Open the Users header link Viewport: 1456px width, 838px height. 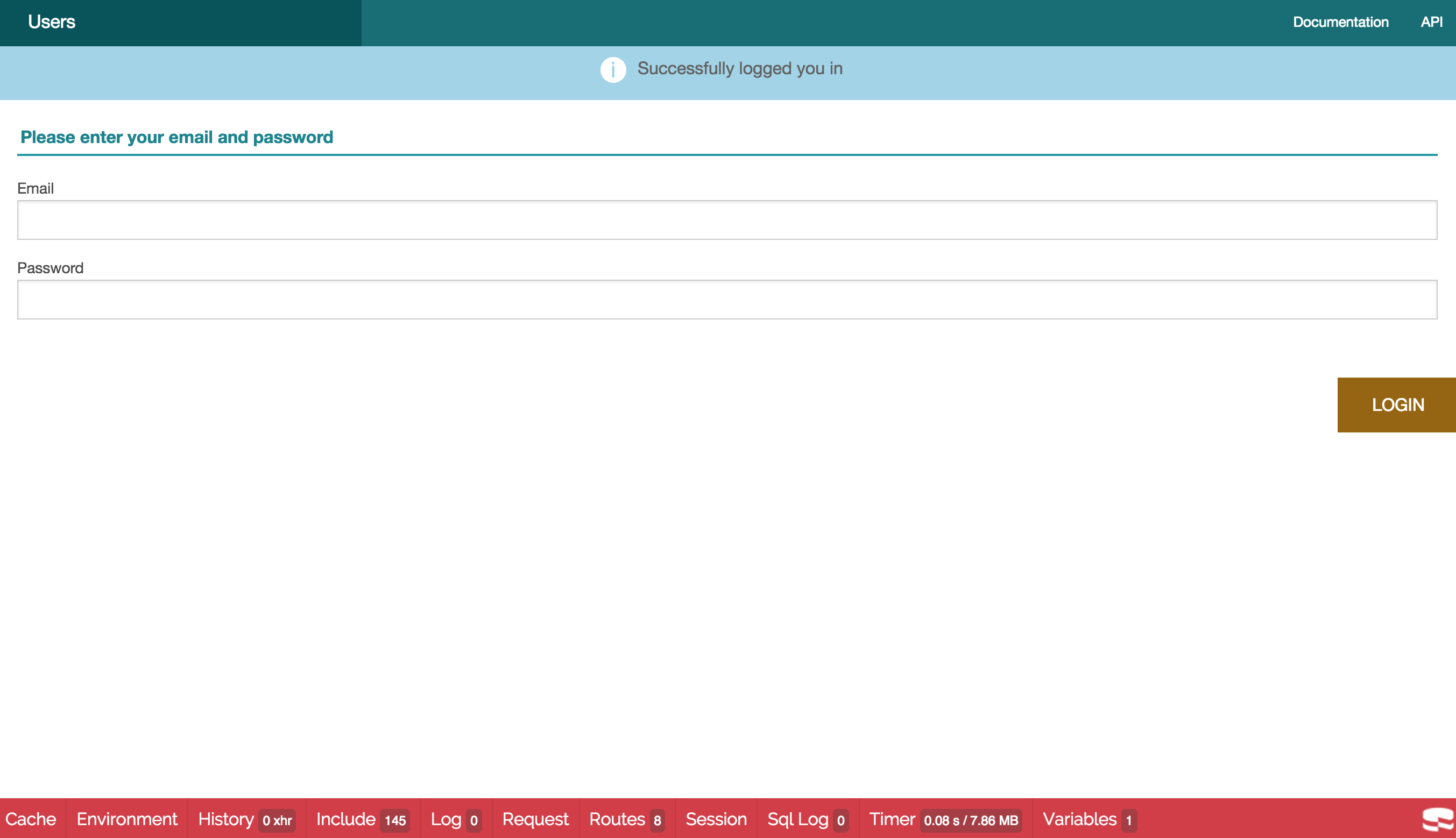51,22
